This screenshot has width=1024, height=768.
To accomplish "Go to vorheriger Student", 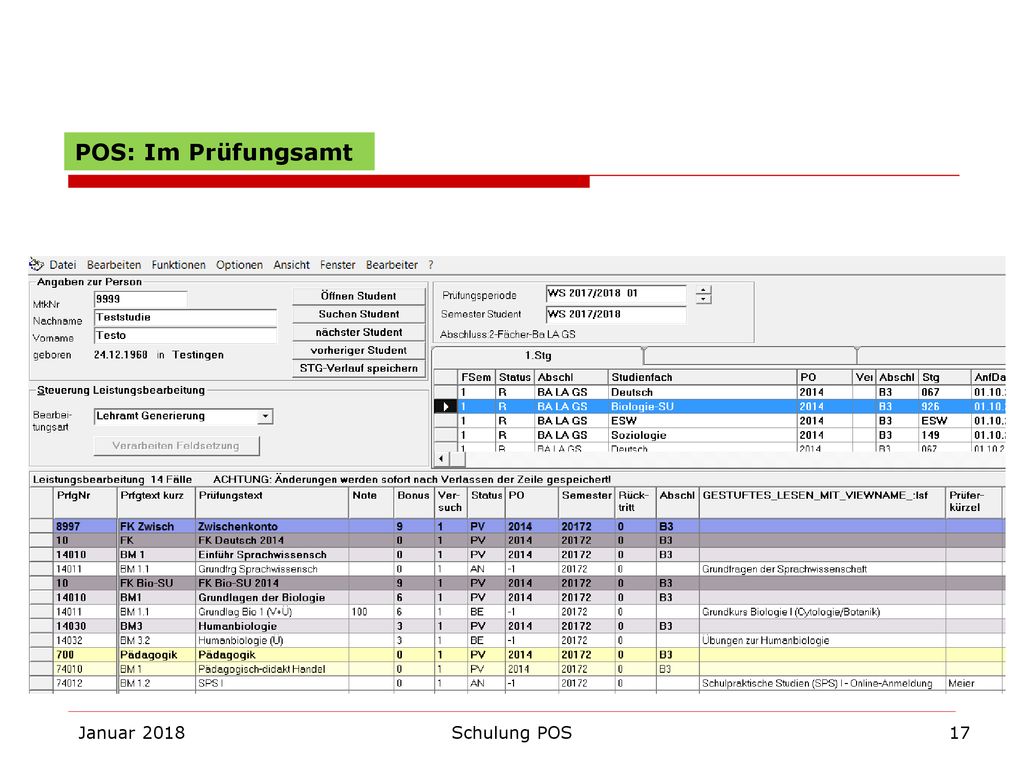I will tap(359, 350).
